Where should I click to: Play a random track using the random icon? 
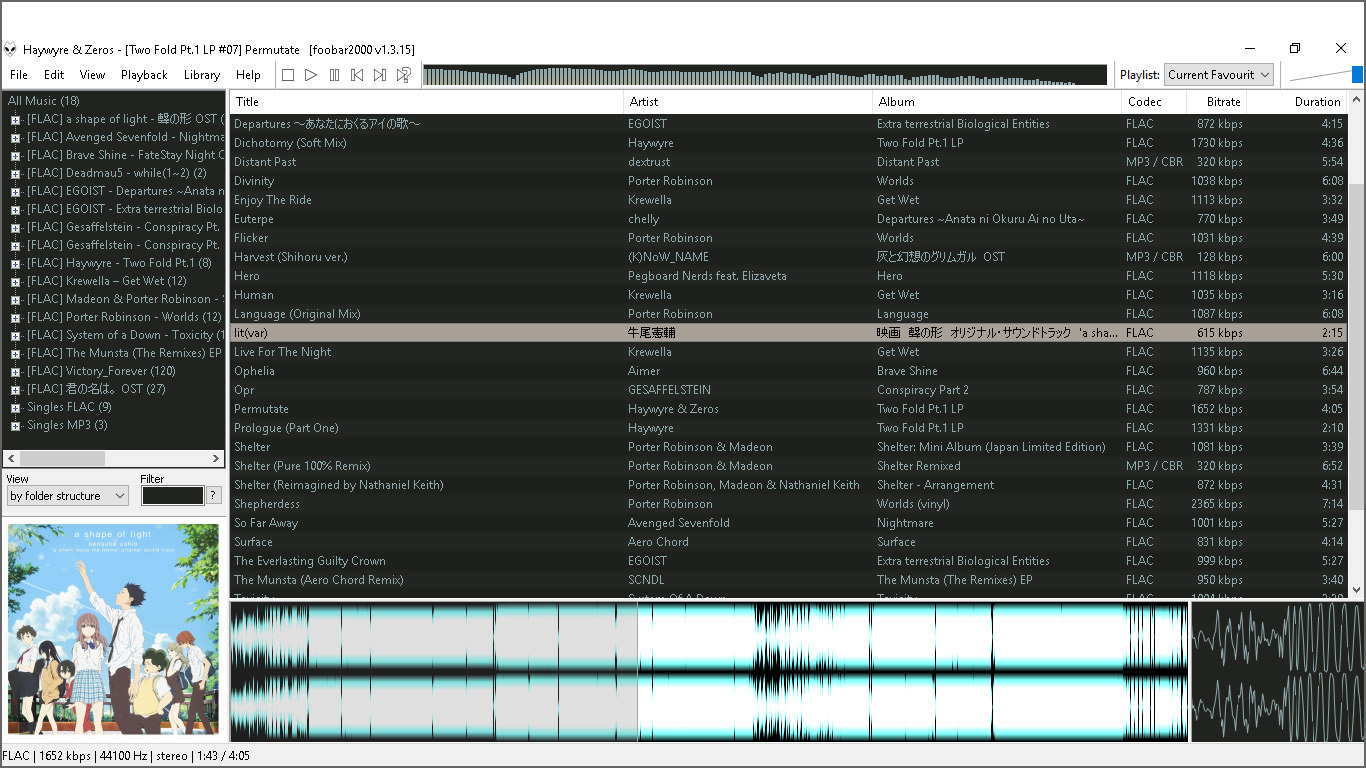(403, 74)
